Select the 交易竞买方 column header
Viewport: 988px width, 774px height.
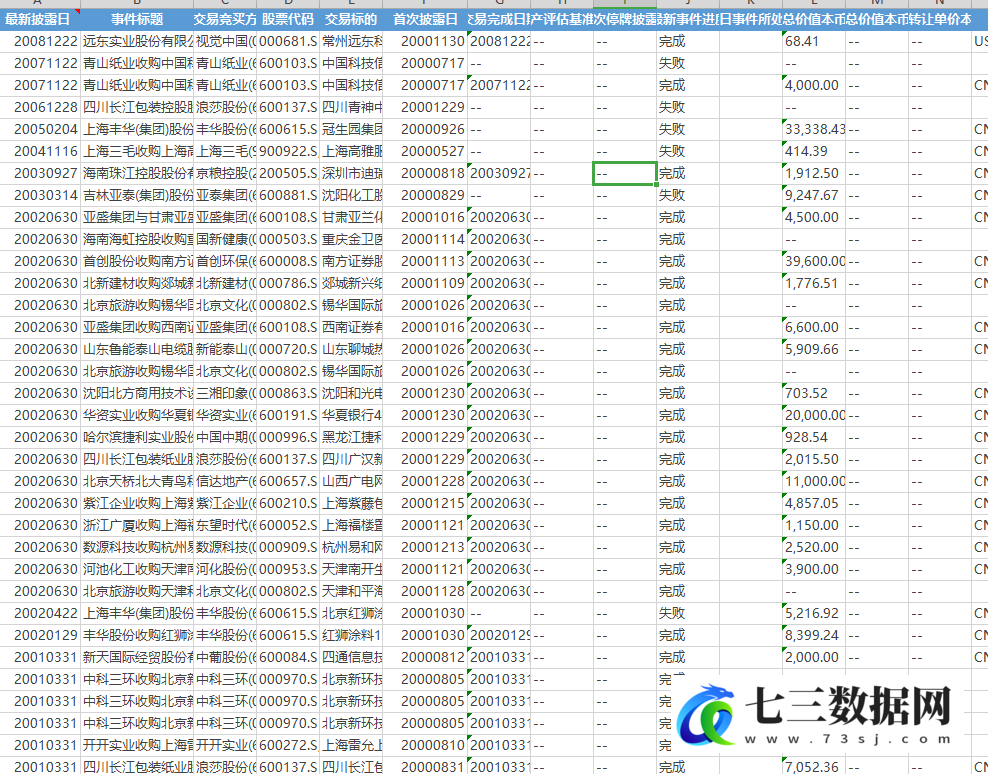[225, 20]
